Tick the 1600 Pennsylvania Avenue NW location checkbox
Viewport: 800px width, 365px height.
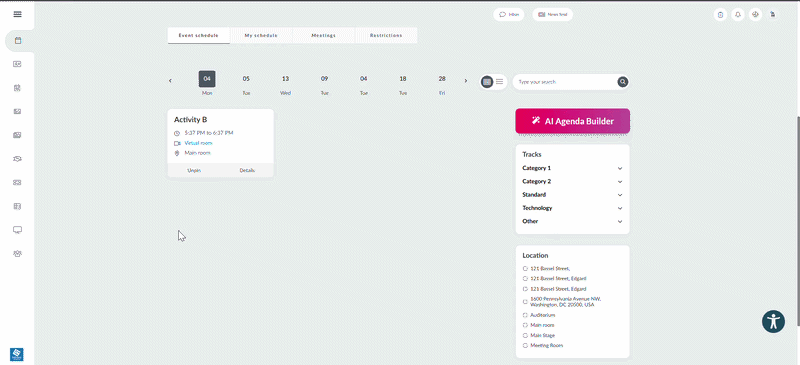pyautogui.click(x=526, y=301)
